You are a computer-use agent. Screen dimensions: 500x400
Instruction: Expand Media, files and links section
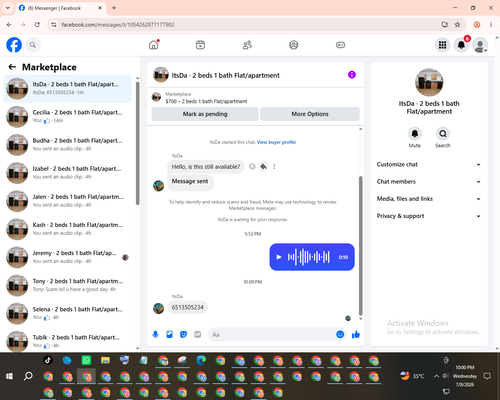pos(429,199)
